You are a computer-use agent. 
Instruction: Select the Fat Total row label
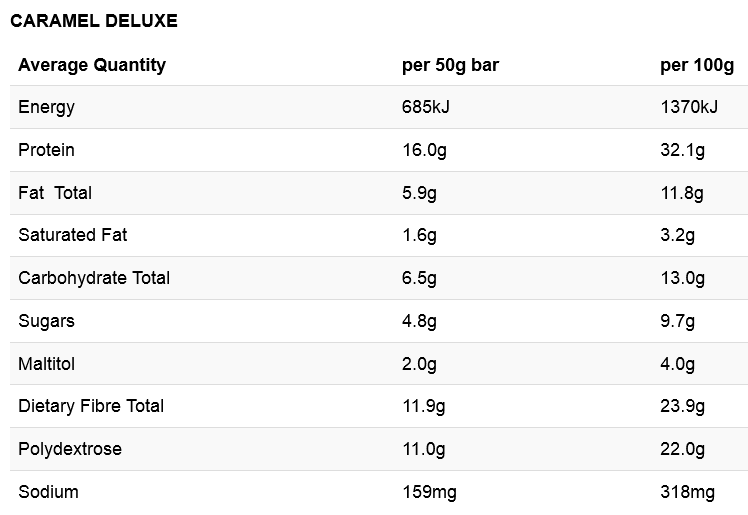coord(55,193)
